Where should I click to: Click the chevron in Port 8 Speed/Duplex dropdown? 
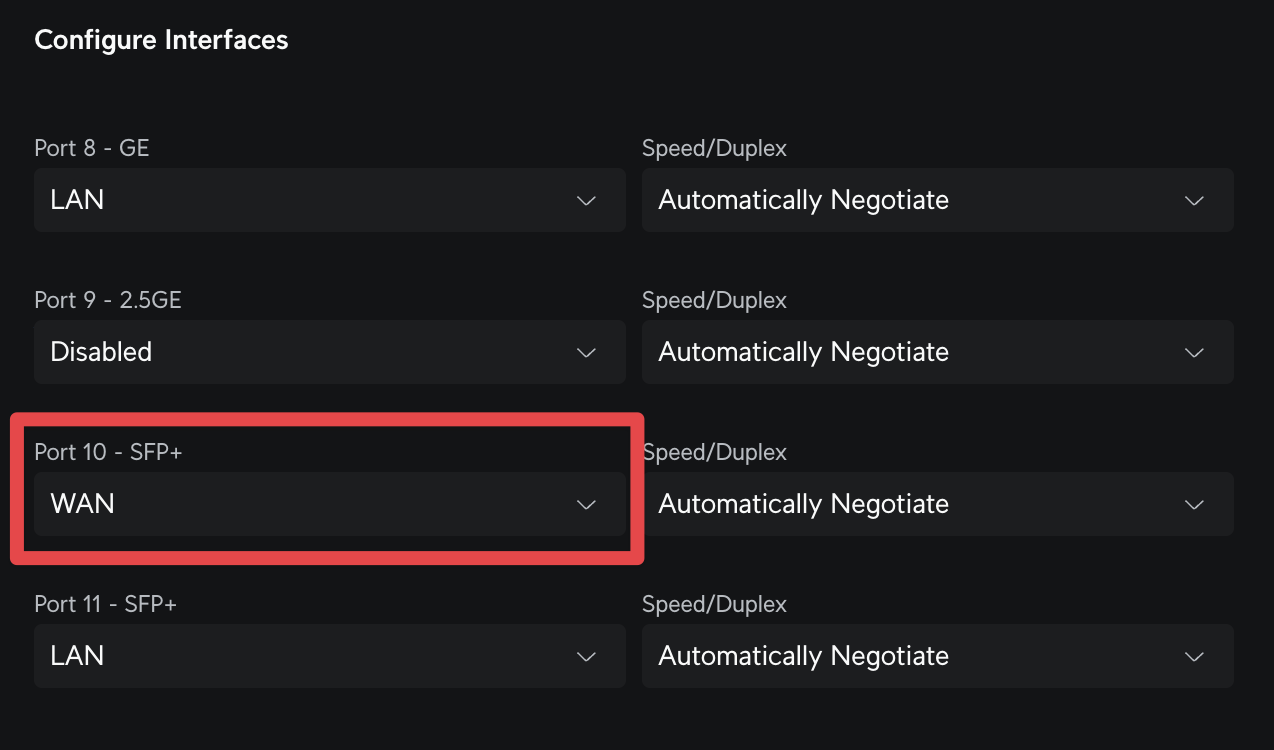(1194, 201)
